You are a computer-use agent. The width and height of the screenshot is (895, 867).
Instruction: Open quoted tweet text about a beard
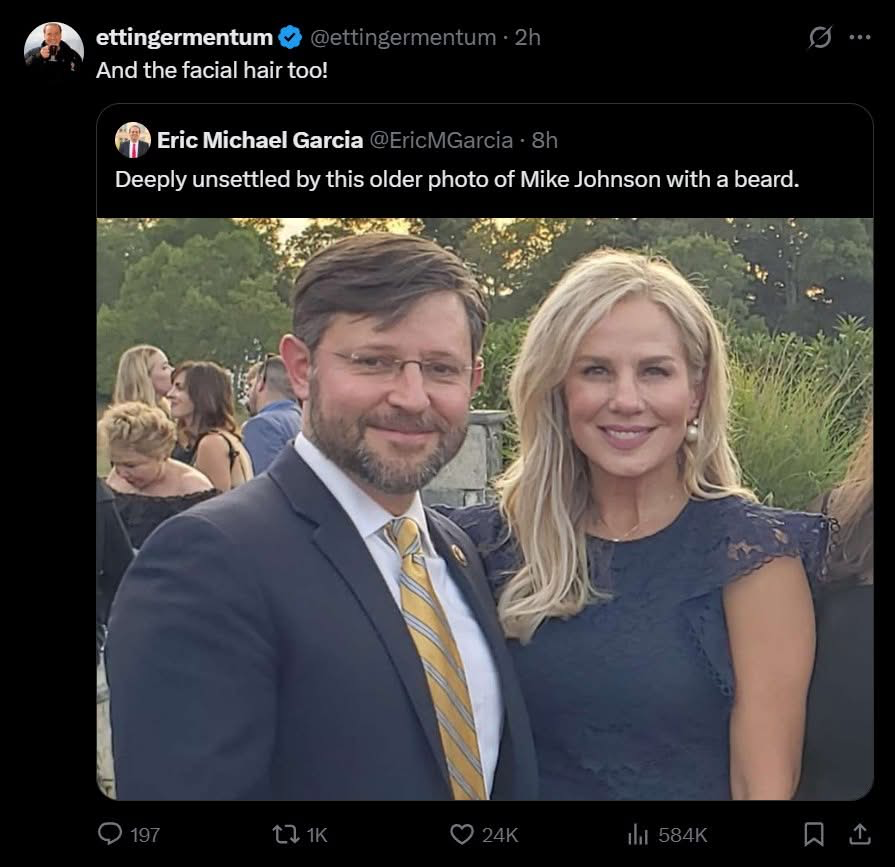point(457,180)
